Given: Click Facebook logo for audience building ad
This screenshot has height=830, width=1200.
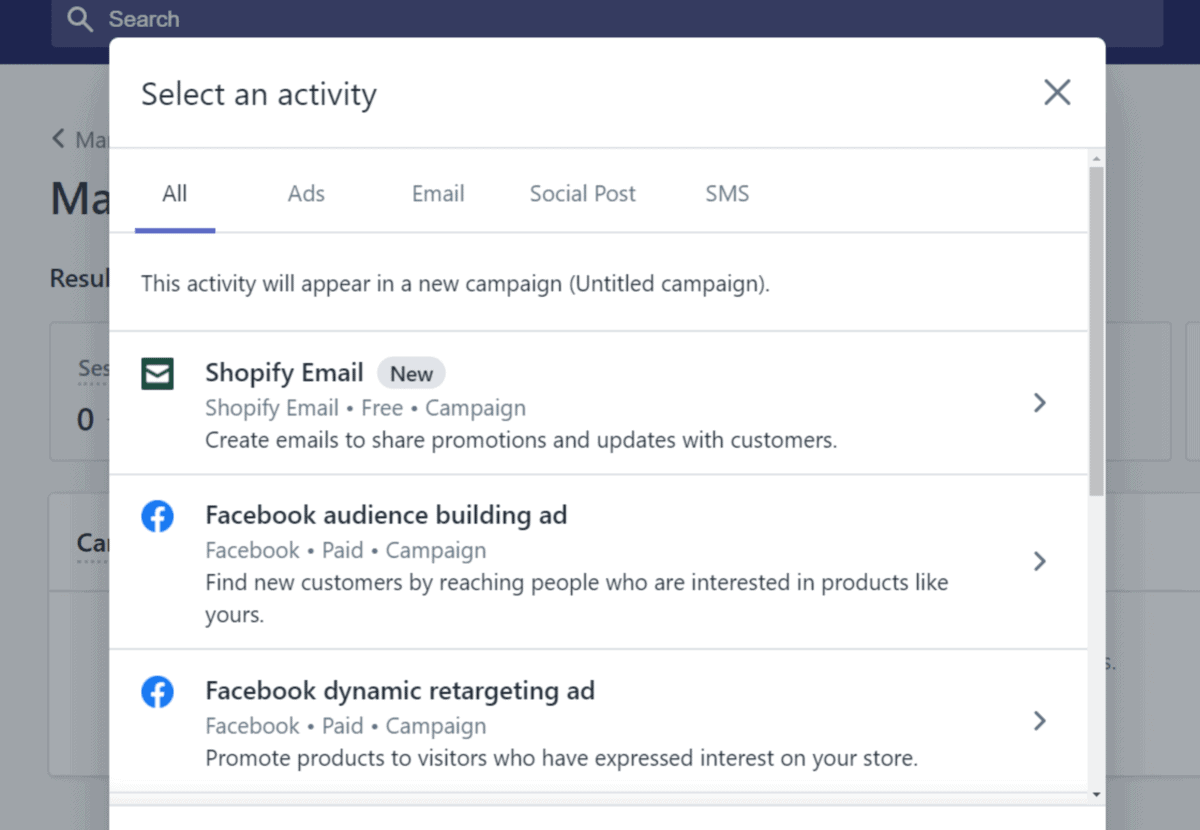Looking at the screenshot, I should [x=157, y=517].
